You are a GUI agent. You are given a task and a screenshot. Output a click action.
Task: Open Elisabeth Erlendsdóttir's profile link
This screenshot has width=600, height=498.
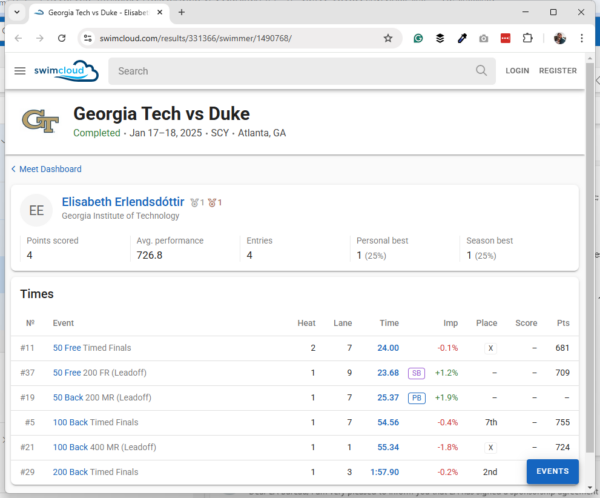(x=123, y=201)
